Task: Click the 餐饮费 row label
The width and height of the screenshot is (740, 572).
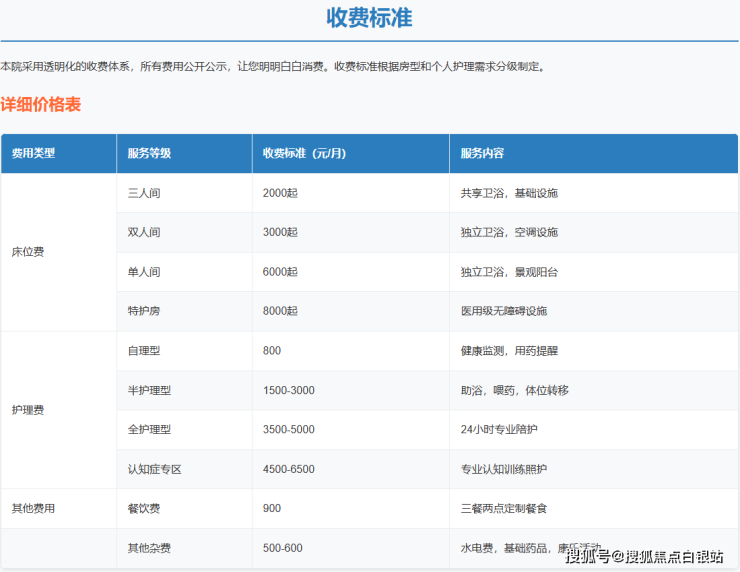Action: coord(144,509)
